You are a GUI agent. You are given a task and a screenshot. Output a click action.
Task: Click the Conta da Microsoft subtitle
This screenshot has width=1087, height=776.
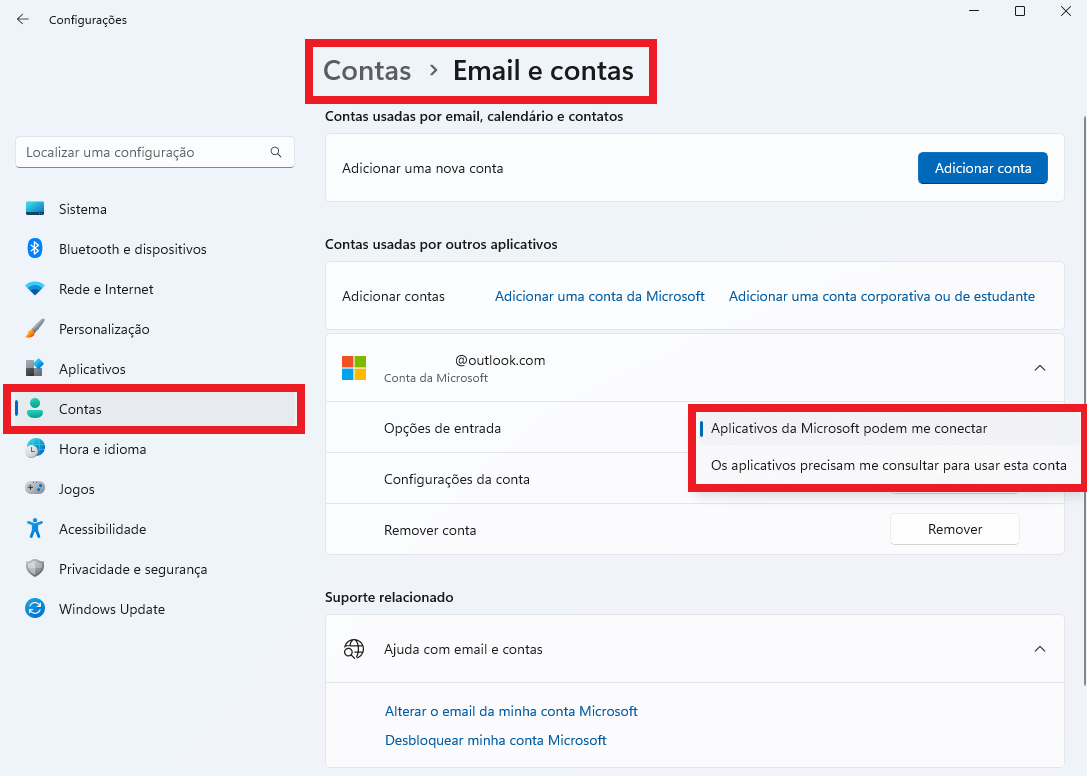pyautogui.click(x=436, y=378)
